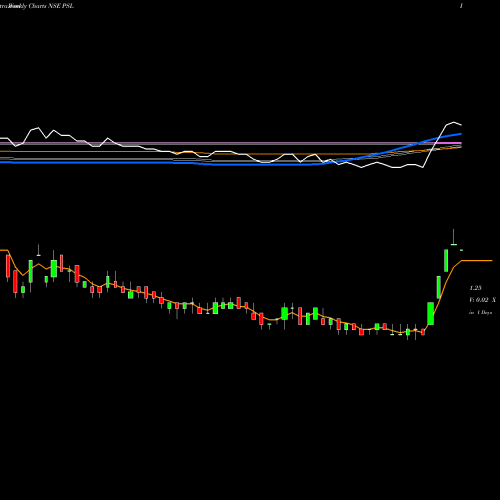Click the 'V: 0.02' volume label
Image resolution: width=500 pixels, height=500 pixels.
coord(479,300)
